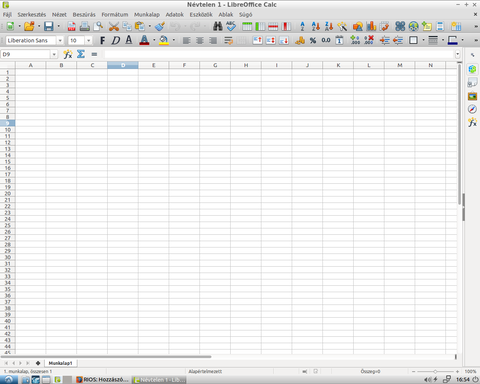This screenshot has height=384, width=480.
Task: Open the sidebar Gallery picture icon
Action: [472, 96]
